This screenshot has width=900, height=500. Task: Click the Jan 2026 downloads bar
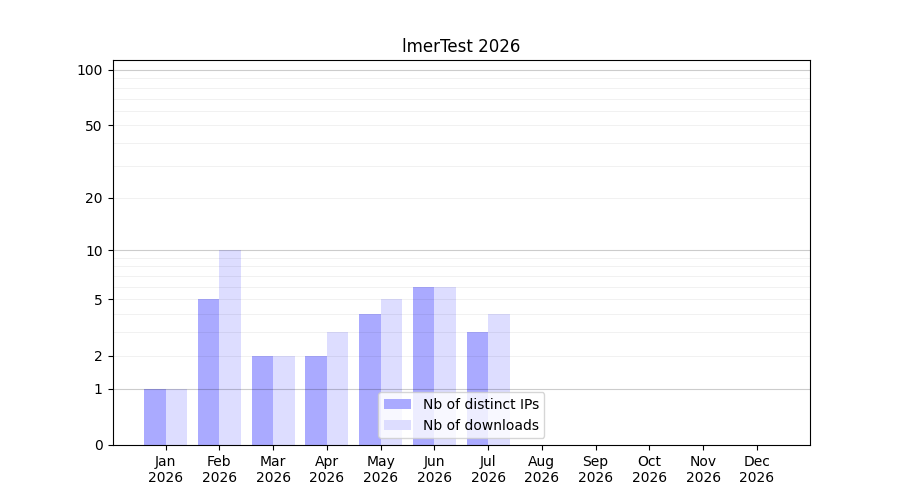(x=176, y=417)
